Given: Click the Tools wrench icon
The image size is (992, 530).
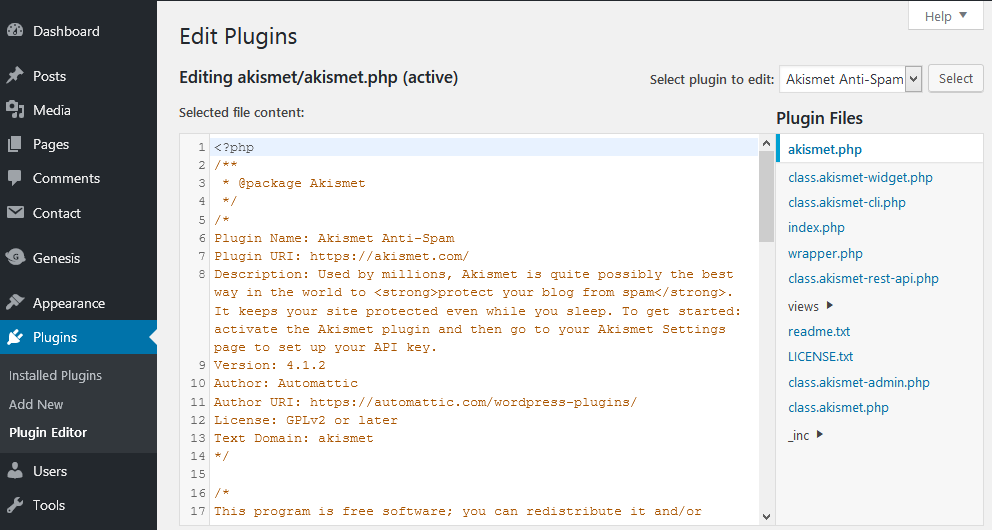Looking at the screenshot, I should 15,505.
